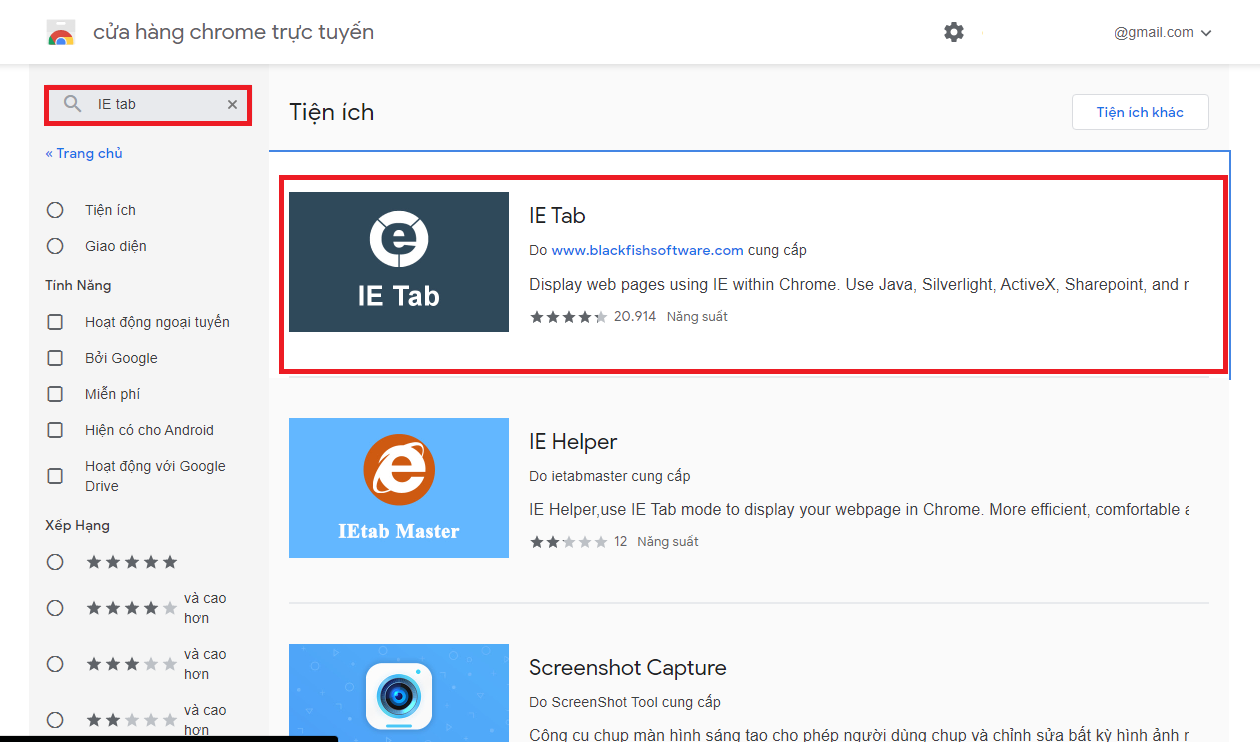Click the Tính Năng section heading
The height and width of the screenshot is (742, 1260).
[x=78, y=285]
